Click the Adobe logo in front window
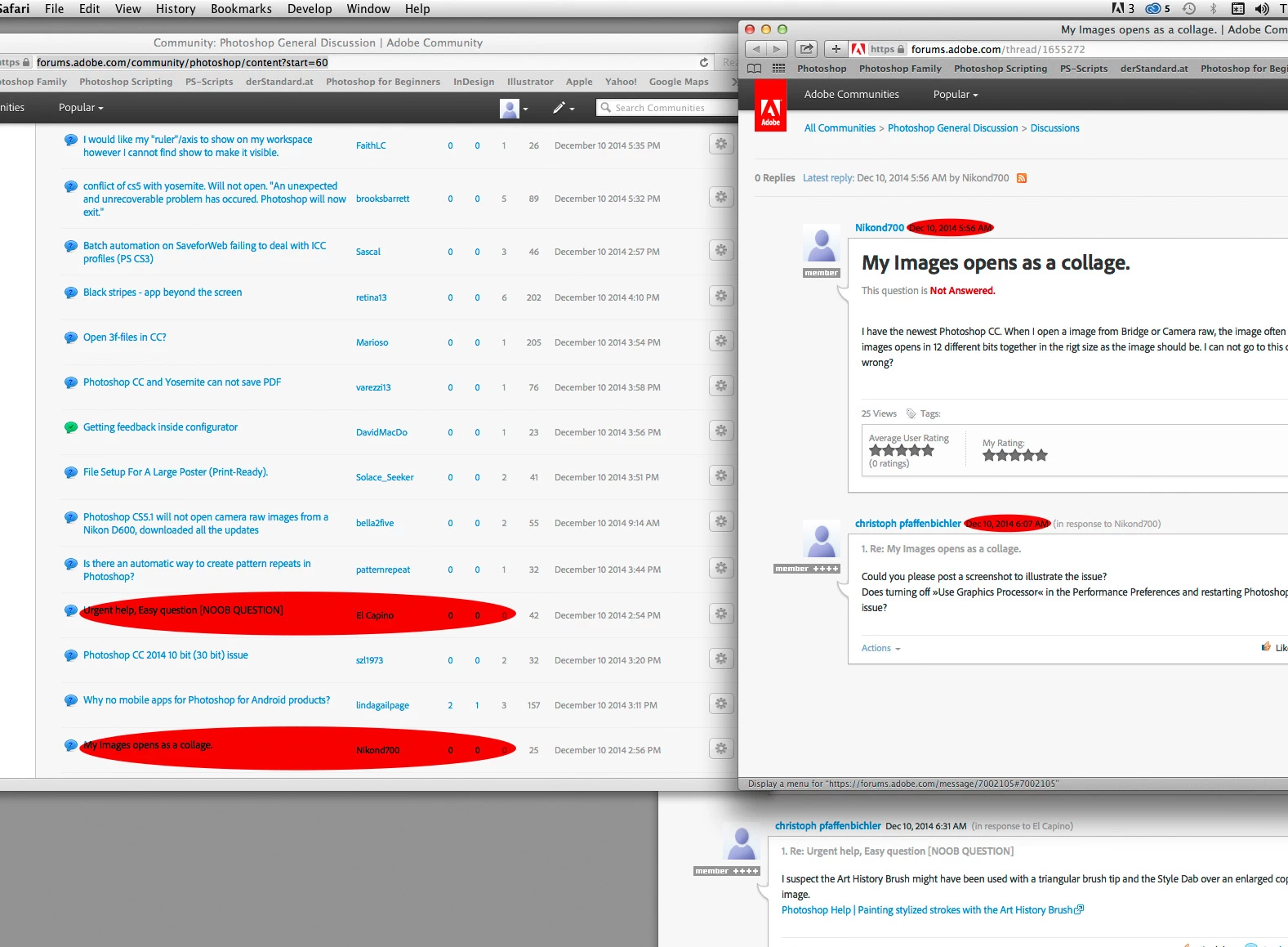This screenshot has height=947, width=1288. click(x=770, y=106)
